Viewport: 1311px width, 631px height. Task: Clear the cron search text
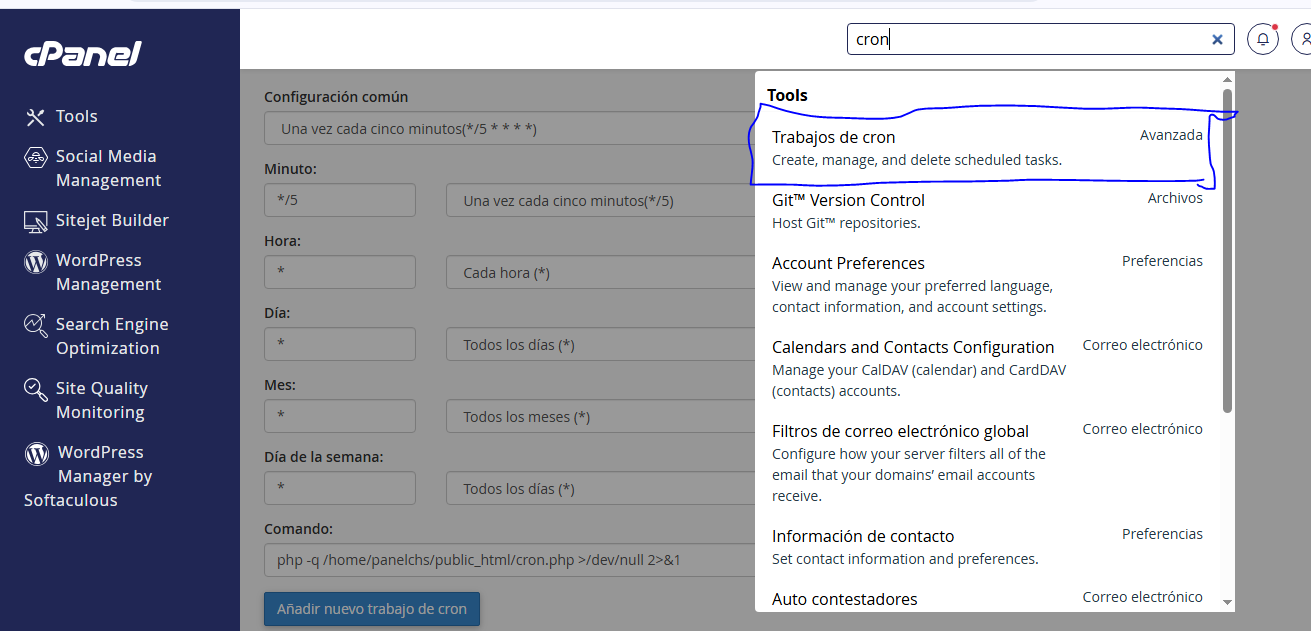1217,40
